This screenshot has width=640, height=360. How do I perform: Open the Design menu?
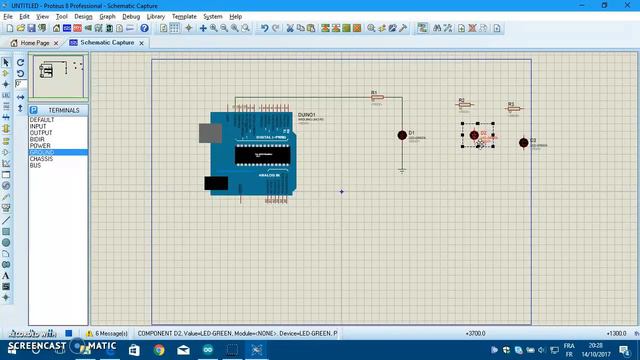tap(83, 17)
